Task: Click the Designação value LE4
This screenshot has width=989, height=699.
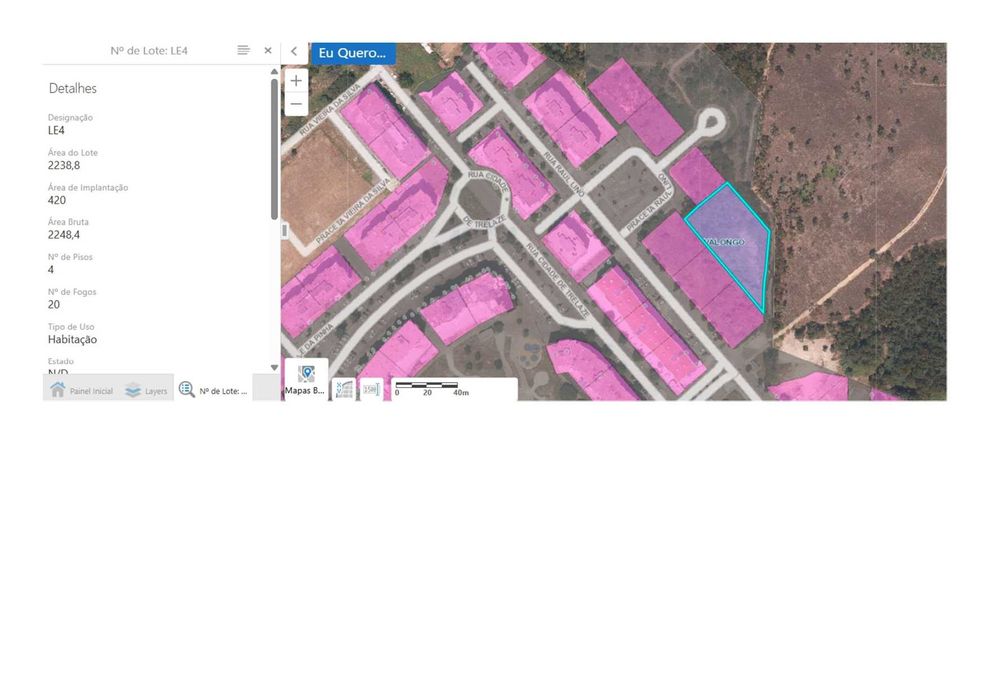Action: [x=56, y=131]
